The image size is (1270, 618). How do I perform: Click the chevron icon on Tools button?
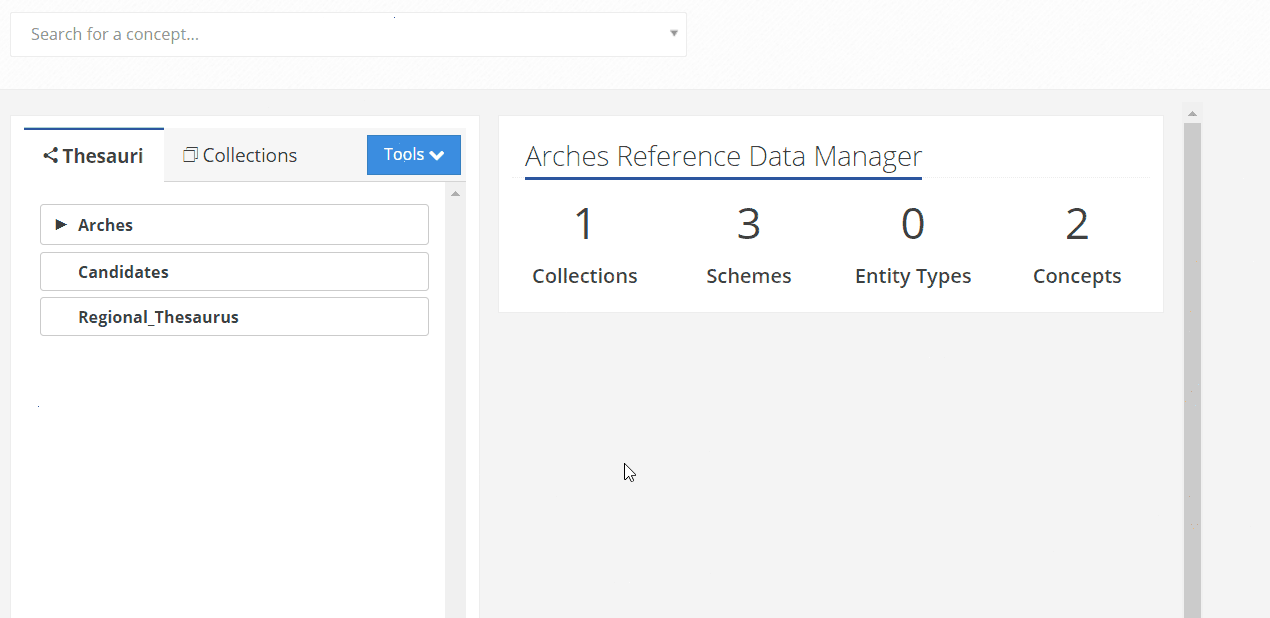point(437,155)
